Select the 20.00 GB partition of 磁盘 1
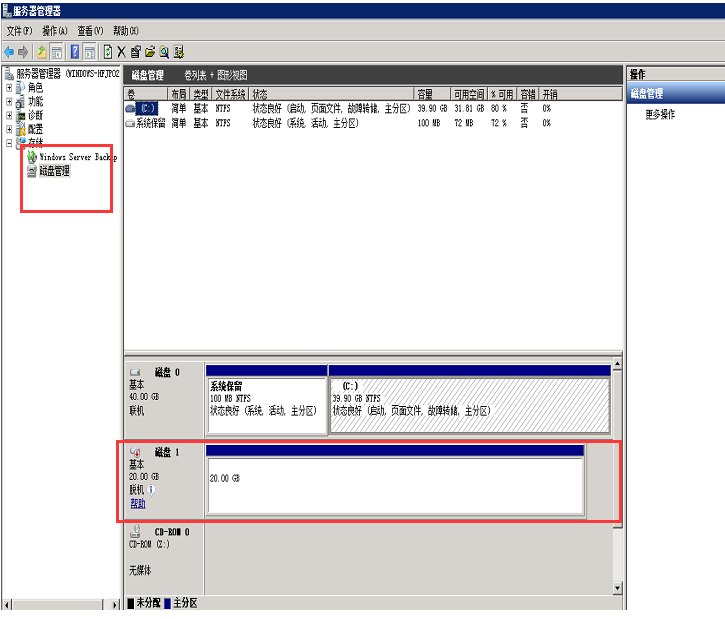The image size is (725, 619). [x=394, y=486]
